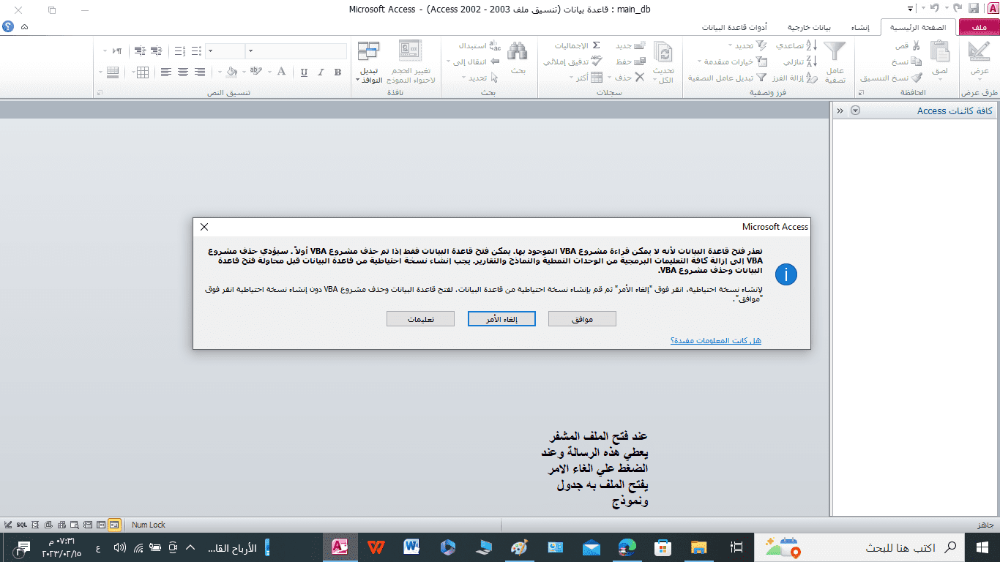
Task: Center text alignment icon
Action: (183, 72)
